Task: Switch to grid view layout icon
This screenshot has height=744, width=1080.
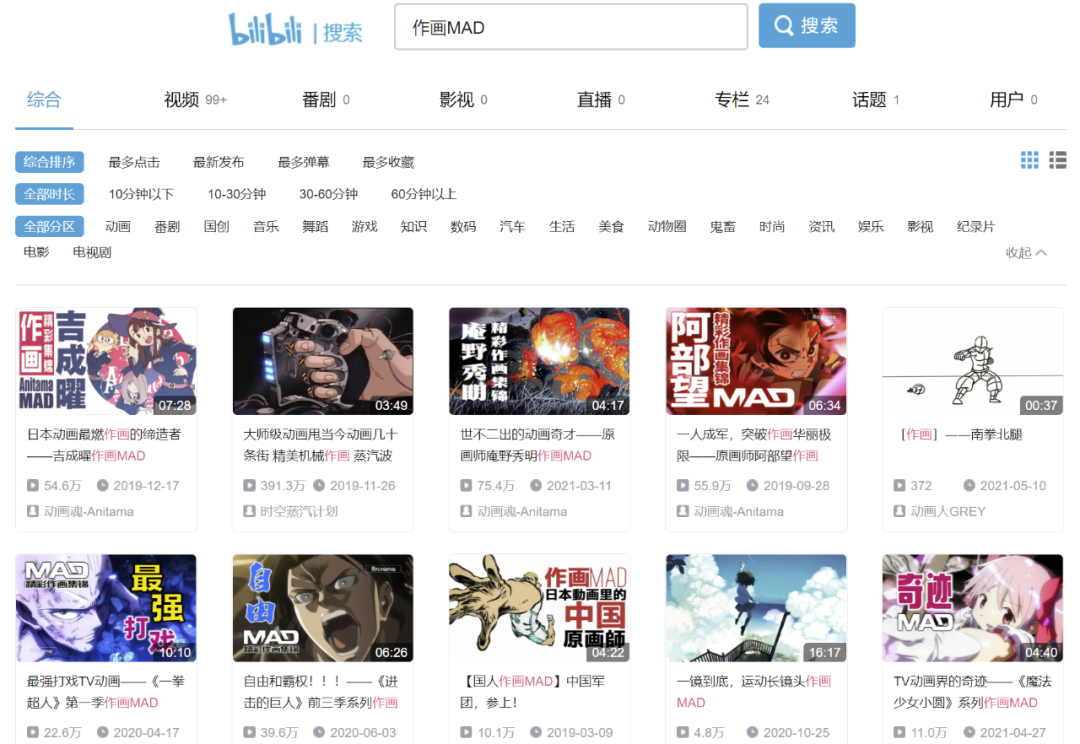Action: [1029, 161]
